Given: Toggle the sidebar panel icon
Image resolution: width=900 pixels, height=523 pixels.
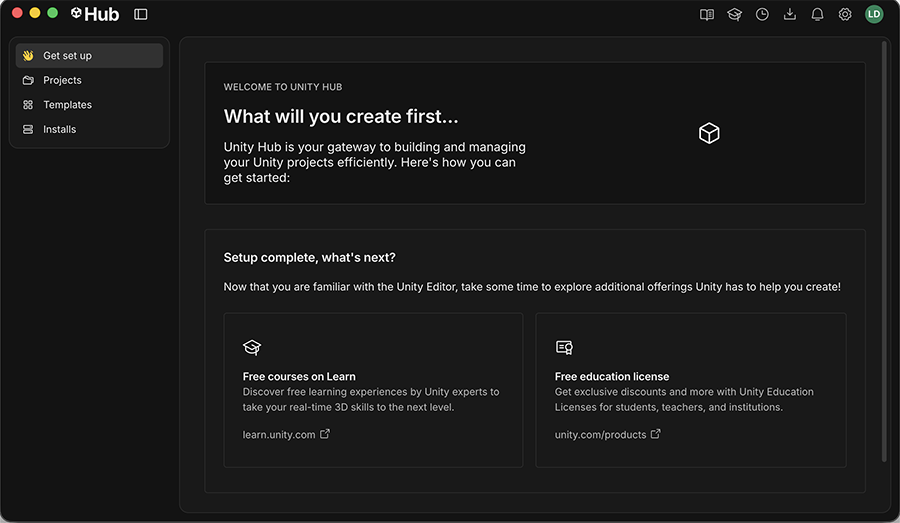Looking at the screenshot, I should pyautogui.click(x=141, y=14).
